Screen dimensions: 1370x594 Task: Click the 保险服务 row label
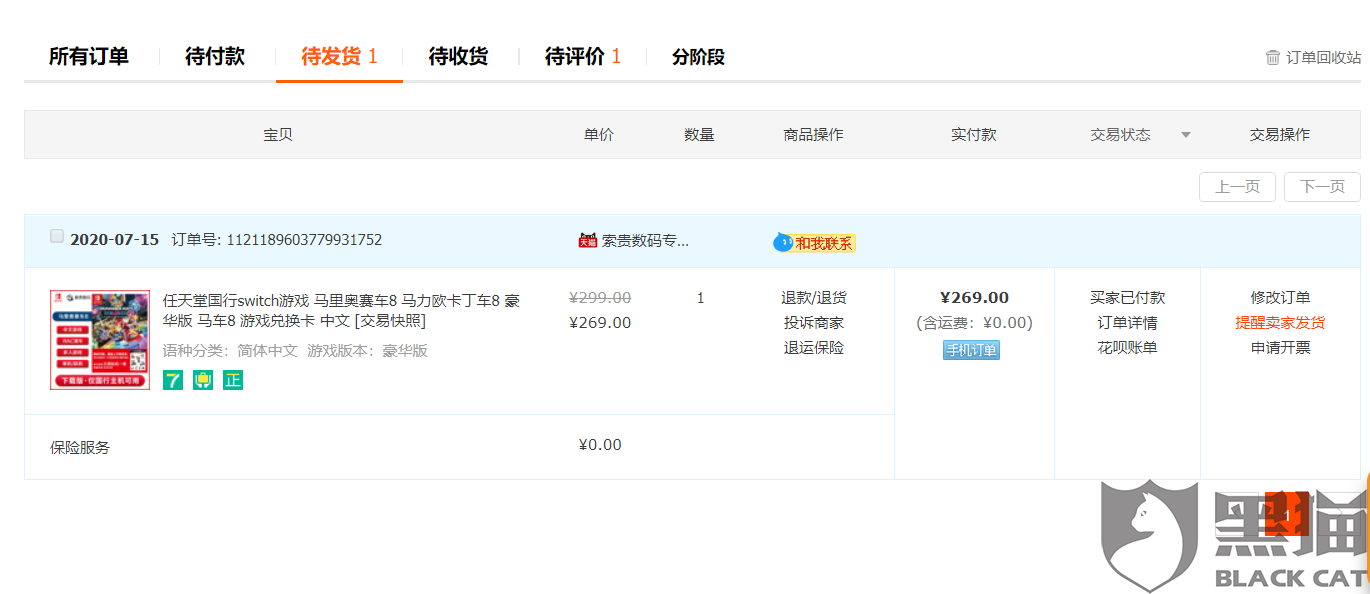(x=80, y=447)
